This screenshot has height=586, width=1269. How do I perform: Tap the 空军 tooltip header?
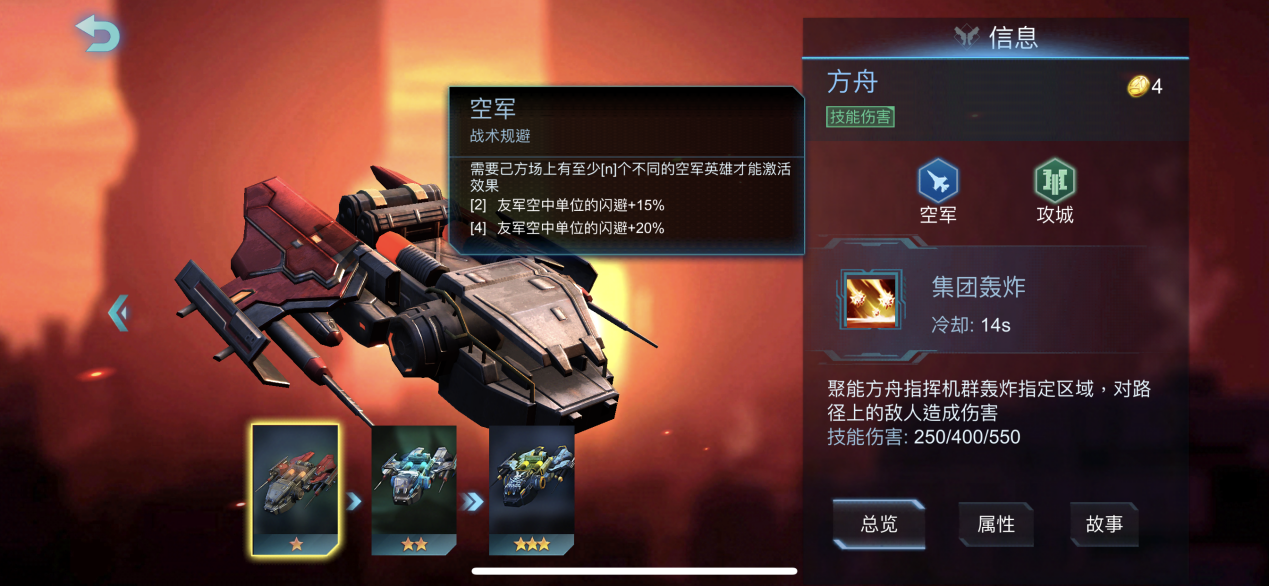[493, 108]
